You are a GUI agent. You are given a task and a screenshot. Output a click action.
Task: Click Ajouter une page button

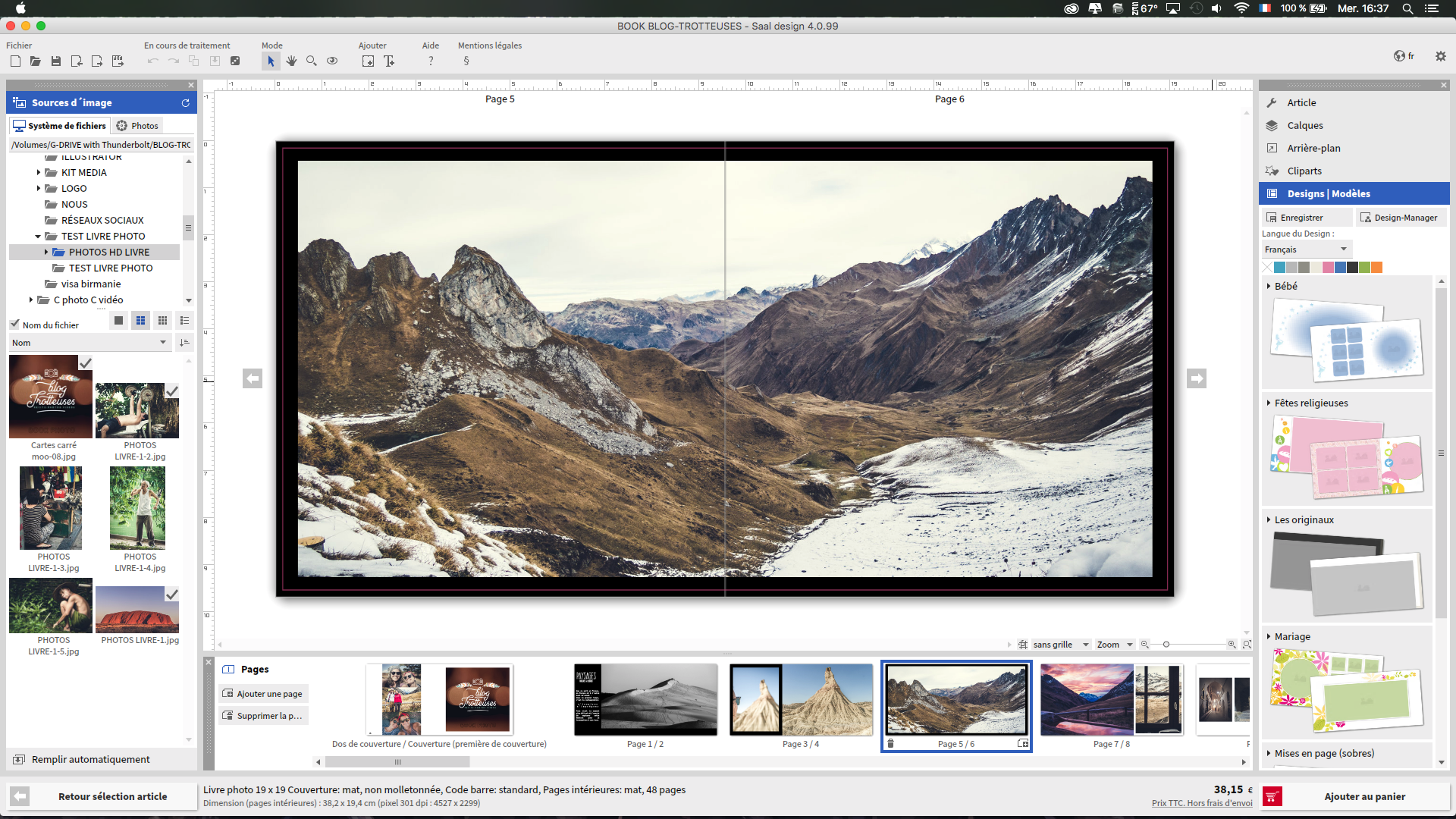pos(263,694)
